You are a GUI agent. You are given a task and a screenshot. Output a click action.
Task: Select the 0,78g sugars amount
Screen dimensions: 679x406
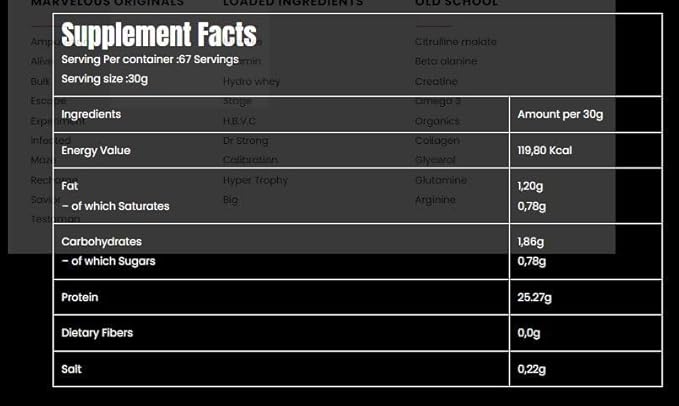[531, 261]
